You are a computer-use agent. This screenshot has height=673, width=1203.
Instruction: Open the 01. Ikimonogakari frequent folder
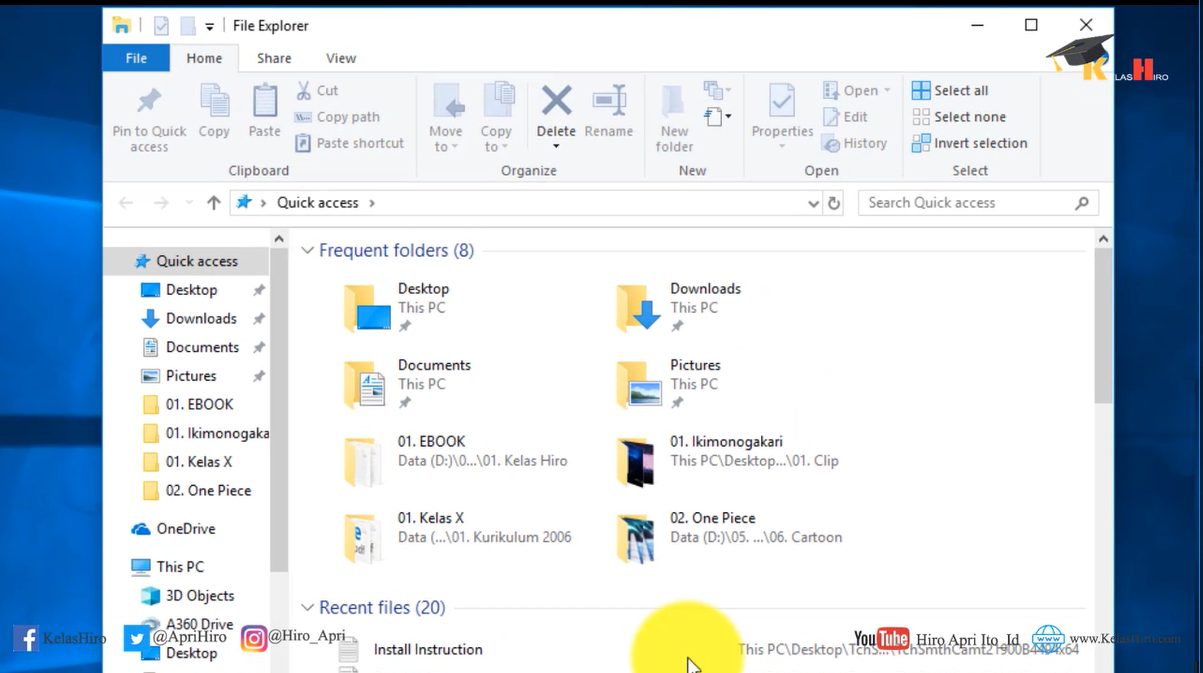[x=727, y=461]
